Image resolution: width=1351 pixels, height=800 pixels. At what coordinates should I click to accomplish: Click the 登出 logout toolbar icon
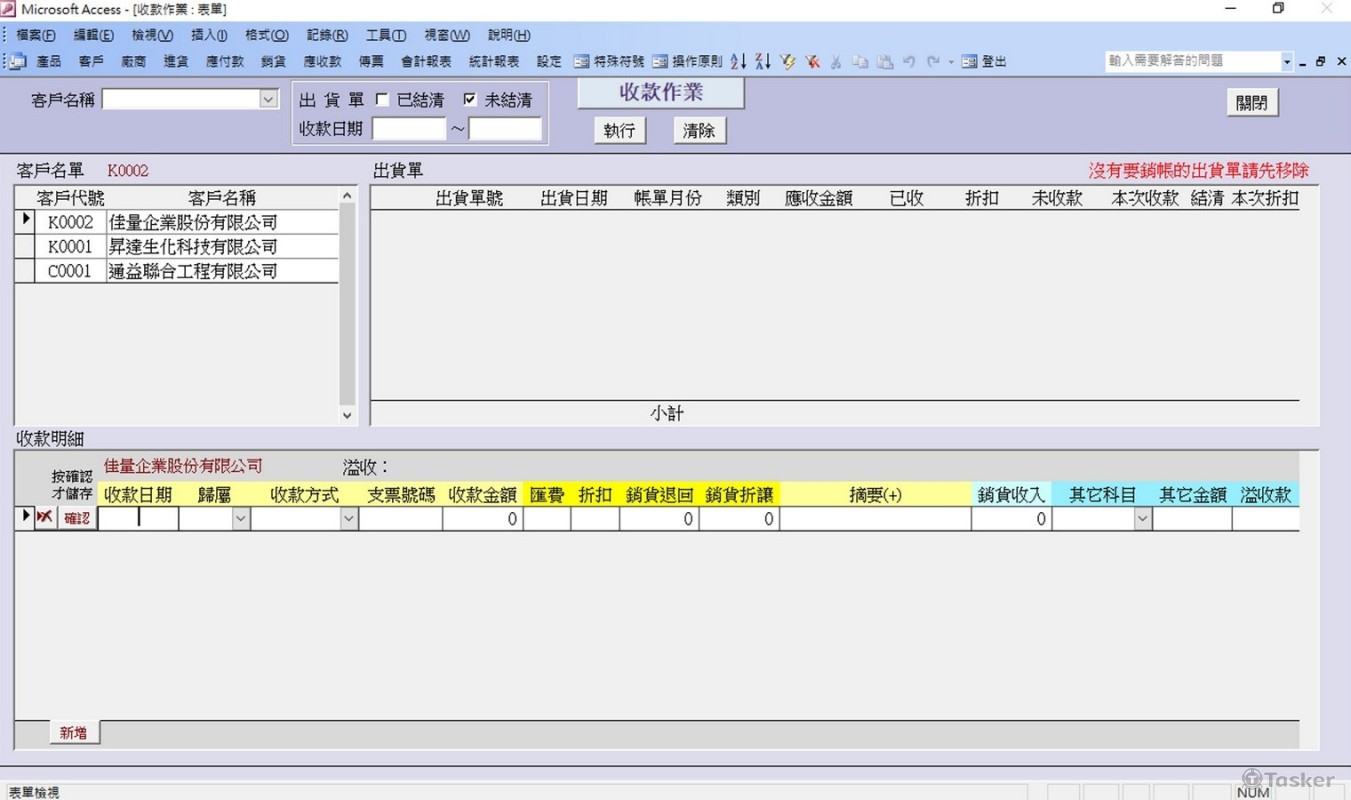click(x=983, y=61)
